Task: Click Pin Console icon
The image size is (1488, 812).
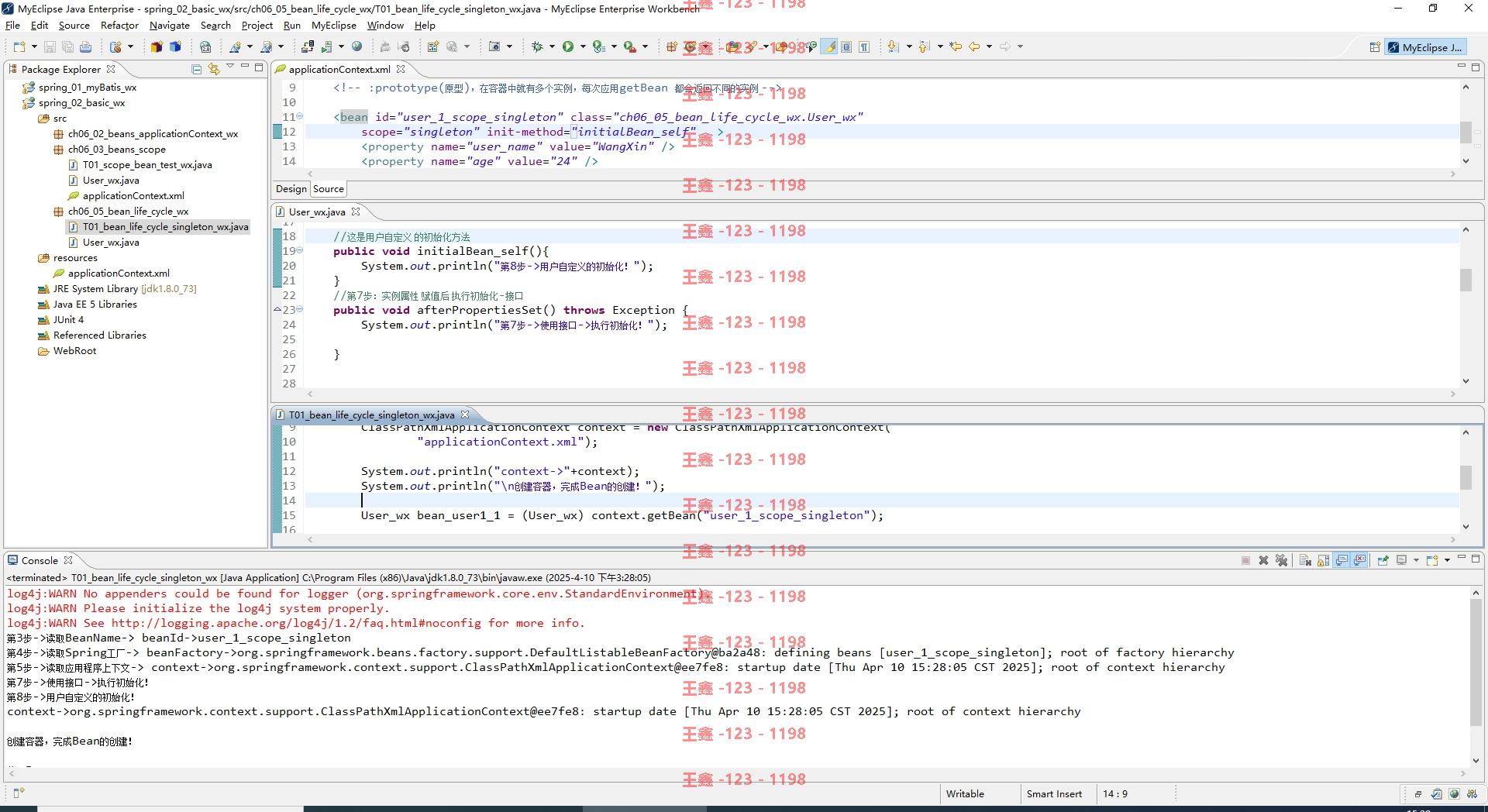Action: (1383, 560)
